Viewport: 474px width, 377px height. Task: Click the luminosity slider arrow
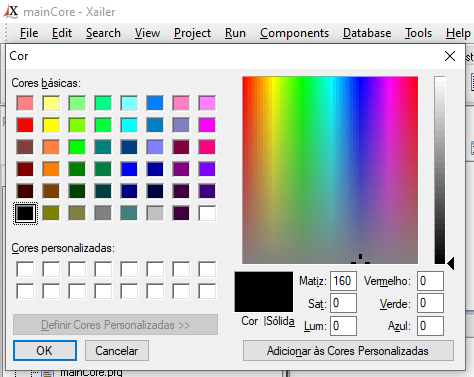(451, 263)
